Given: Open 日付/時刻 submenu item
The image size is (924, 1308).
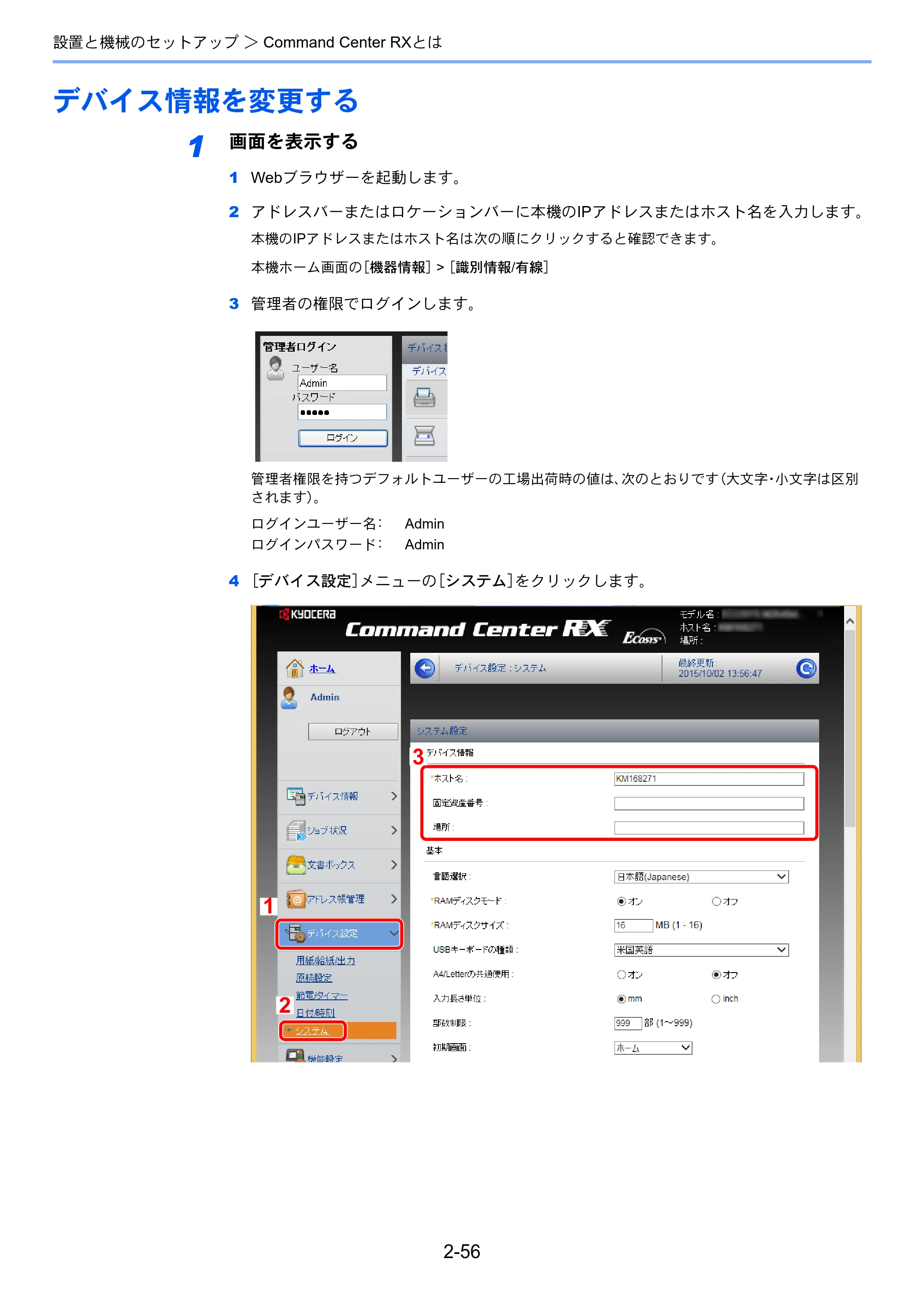Looking at the screenshot, I should (x=316, y=1013).
